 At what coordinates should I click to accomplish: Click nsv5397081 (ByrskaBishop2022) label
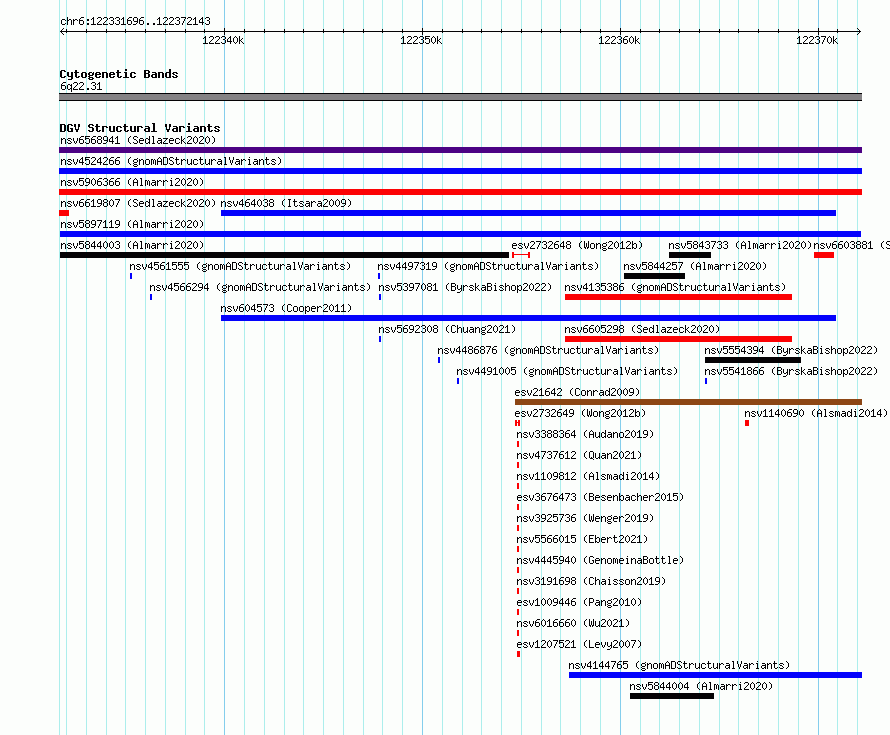click(465, 287)
